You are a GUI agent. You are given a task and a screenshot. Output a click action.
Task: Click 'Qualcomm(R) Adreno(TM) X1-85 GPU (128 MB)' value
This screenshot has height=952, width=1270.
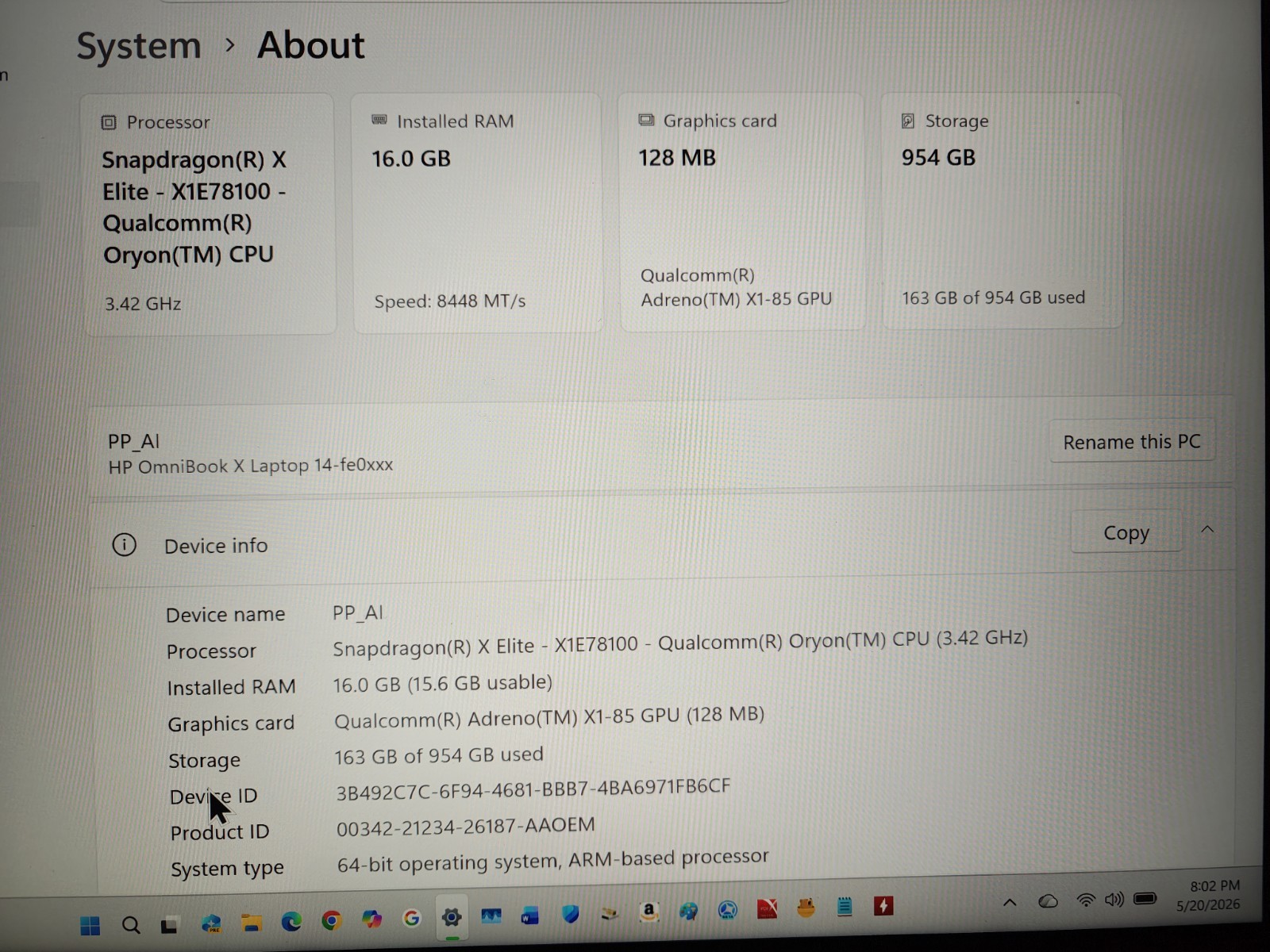pyautogui.click(x=549, y=717)
